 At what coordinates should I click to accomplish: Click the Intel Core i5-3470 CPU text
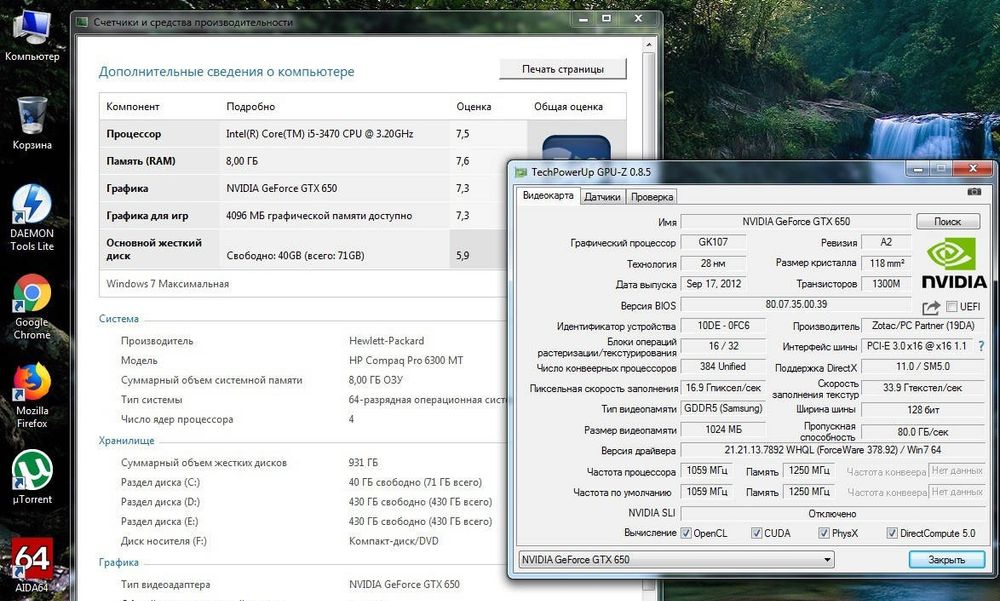coord(320,134)
